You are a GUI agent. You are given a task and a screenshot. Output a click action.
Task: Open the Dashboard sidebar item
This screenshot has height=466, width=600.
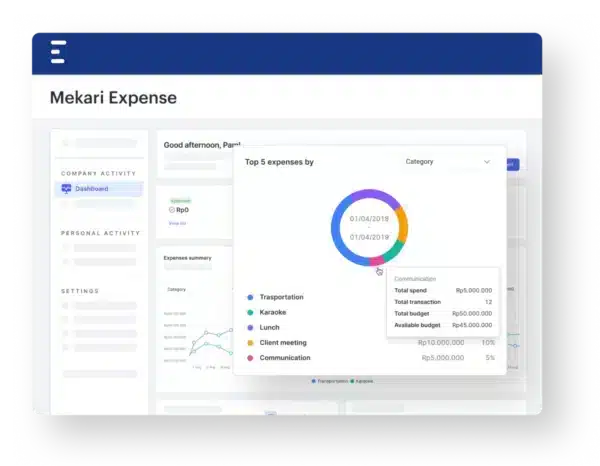[x=99, y=189]
